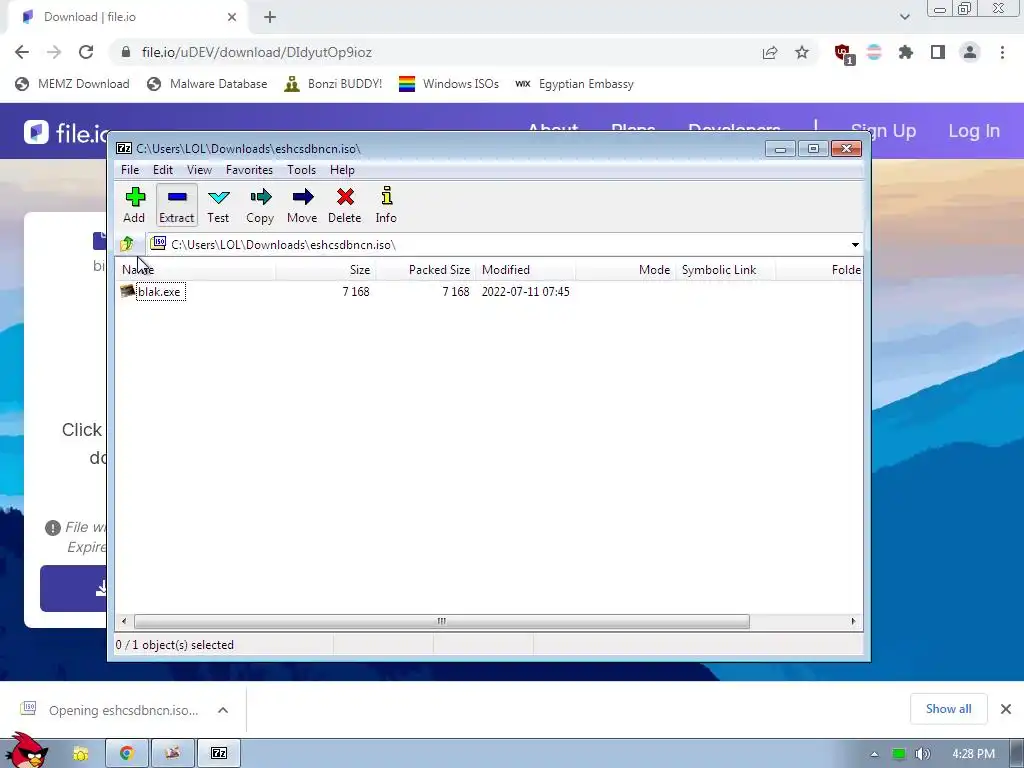Click the scroll right arrow in 7-Zip
This screenshot has width=1024, height=768.
point(854,621)
